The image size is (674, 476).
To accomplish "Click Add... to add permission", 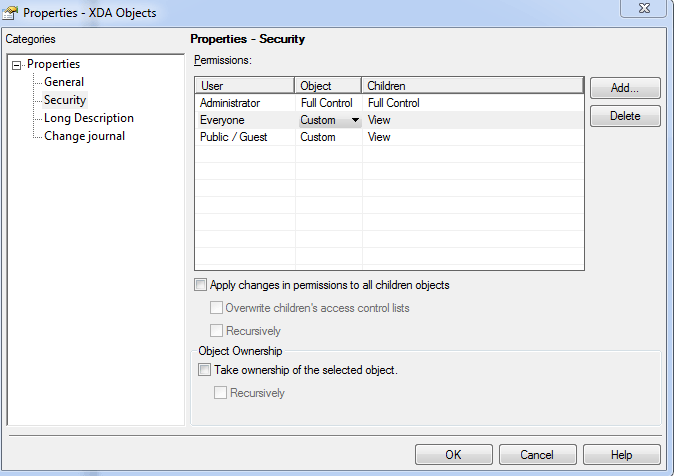I will [x=624, y=88].
